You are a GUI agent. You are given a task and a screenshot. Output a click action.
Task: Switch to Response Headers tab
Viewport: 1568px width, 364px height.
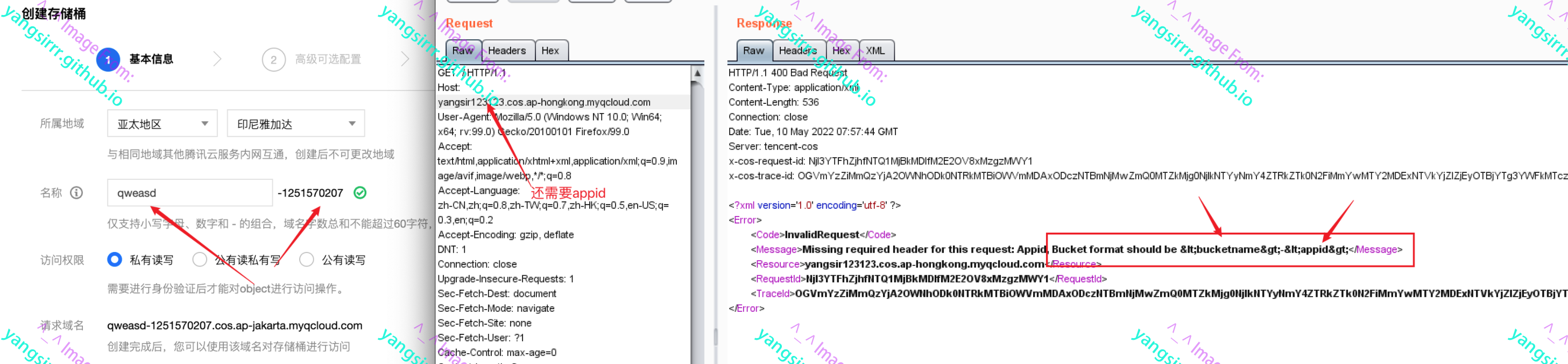point(798,51)
